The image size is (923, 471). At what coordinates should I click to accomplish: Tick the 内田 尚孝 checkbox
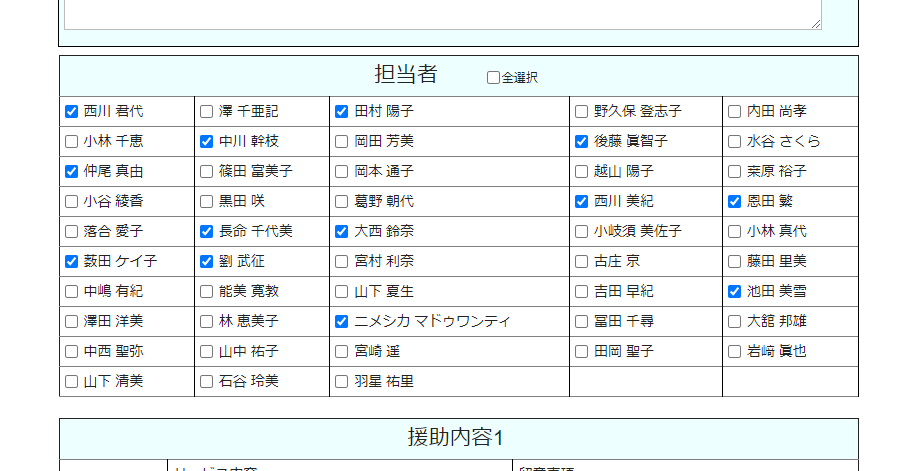(734, 112)
